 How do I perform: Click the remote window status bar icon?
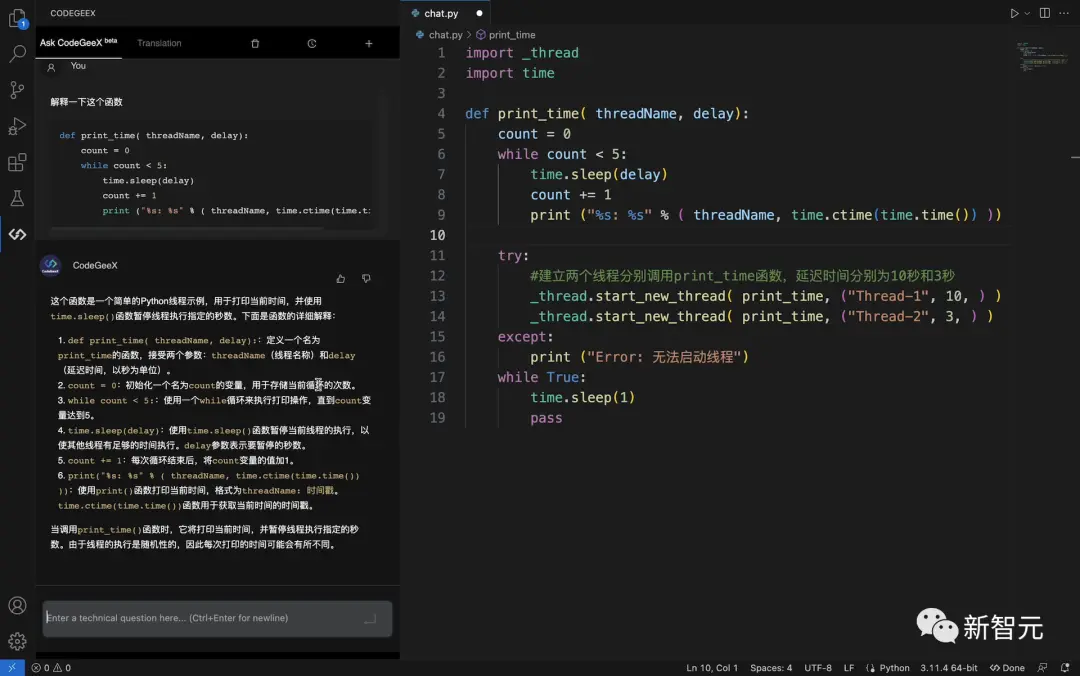pyautogui.click(x=12, y=667)
